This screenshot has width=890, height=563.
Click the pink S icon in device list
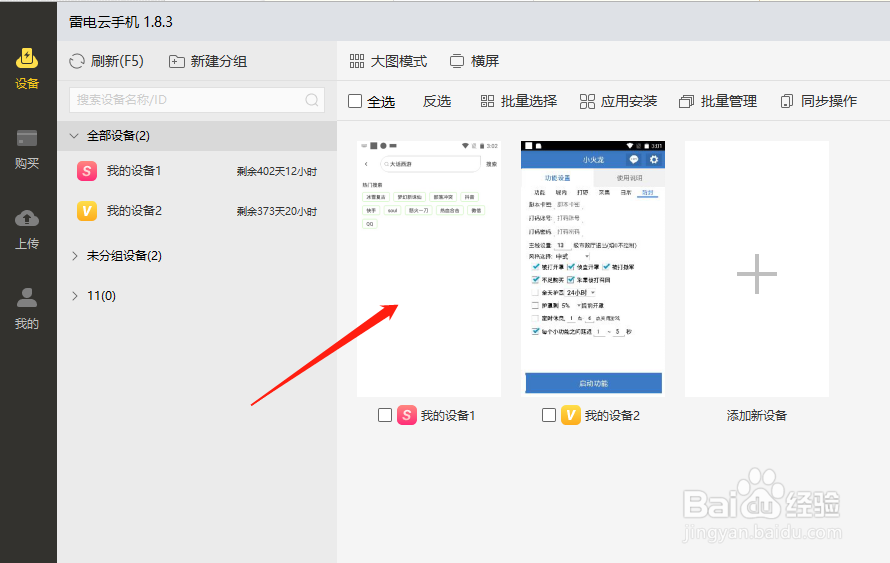click(87, 171)
